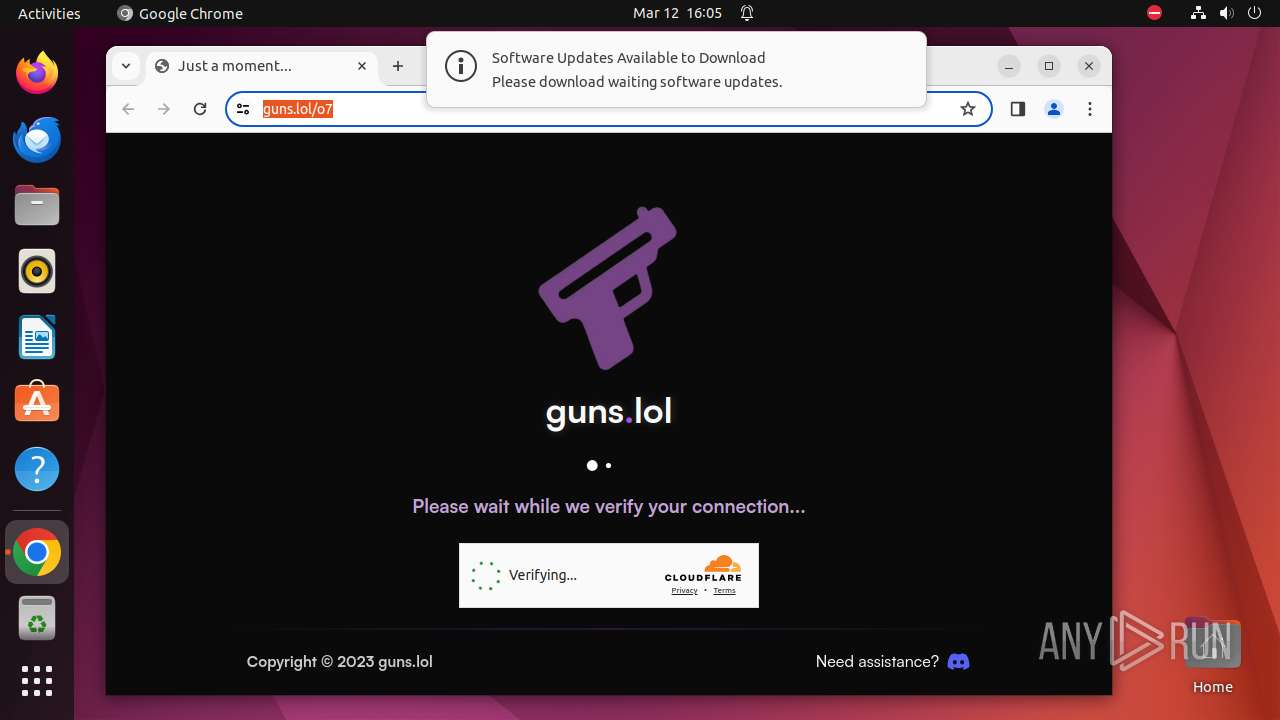Open Discord assistance icon in footer
This screenshot has width=1280, height=720.
click(958, 661)
